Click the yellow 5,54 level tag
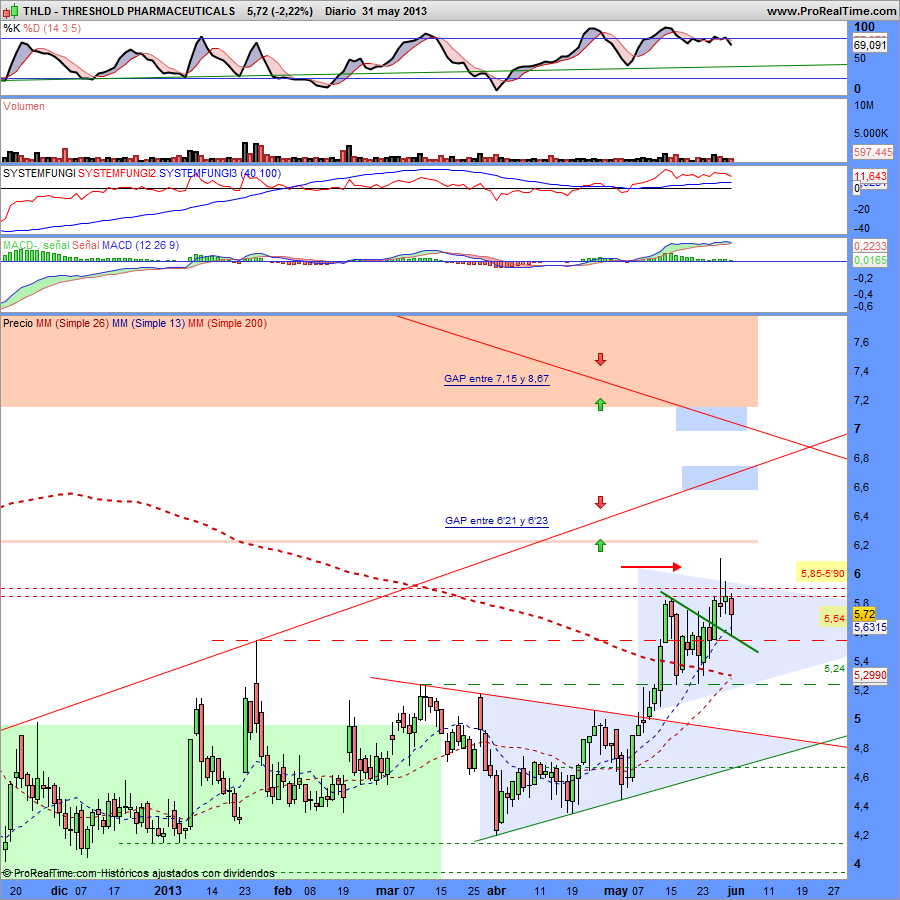Viewport: 900px width, 900px height. pyautogui.click(x=834, y=618)
